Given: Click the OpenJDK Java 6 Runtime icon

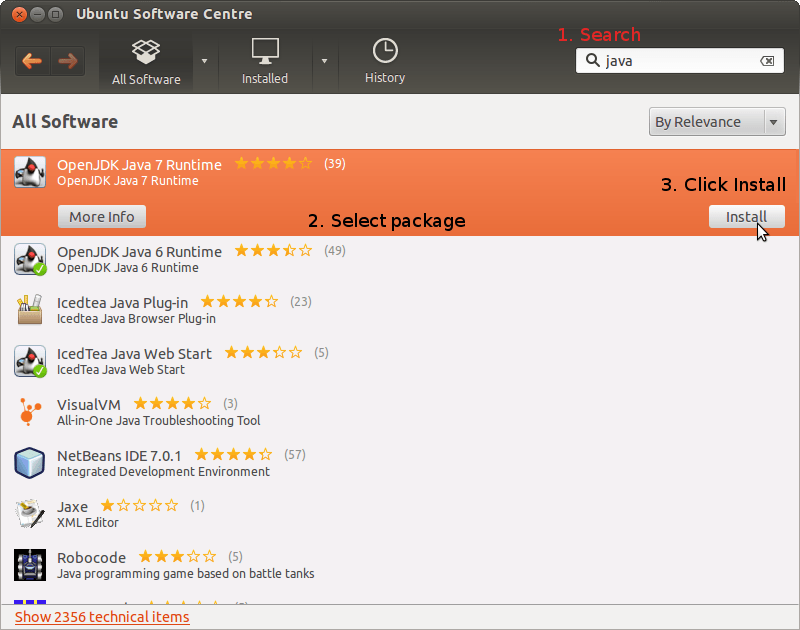Looking at the screenshot, I should coord(30,259).
